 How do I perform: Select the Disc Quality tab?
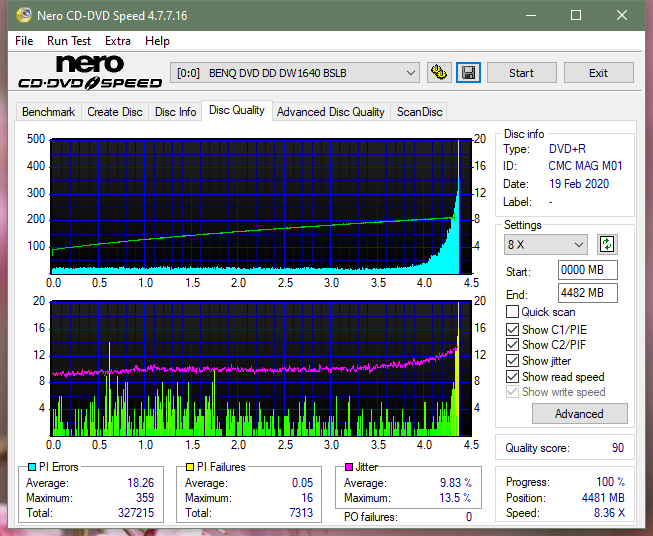(237, 110)
